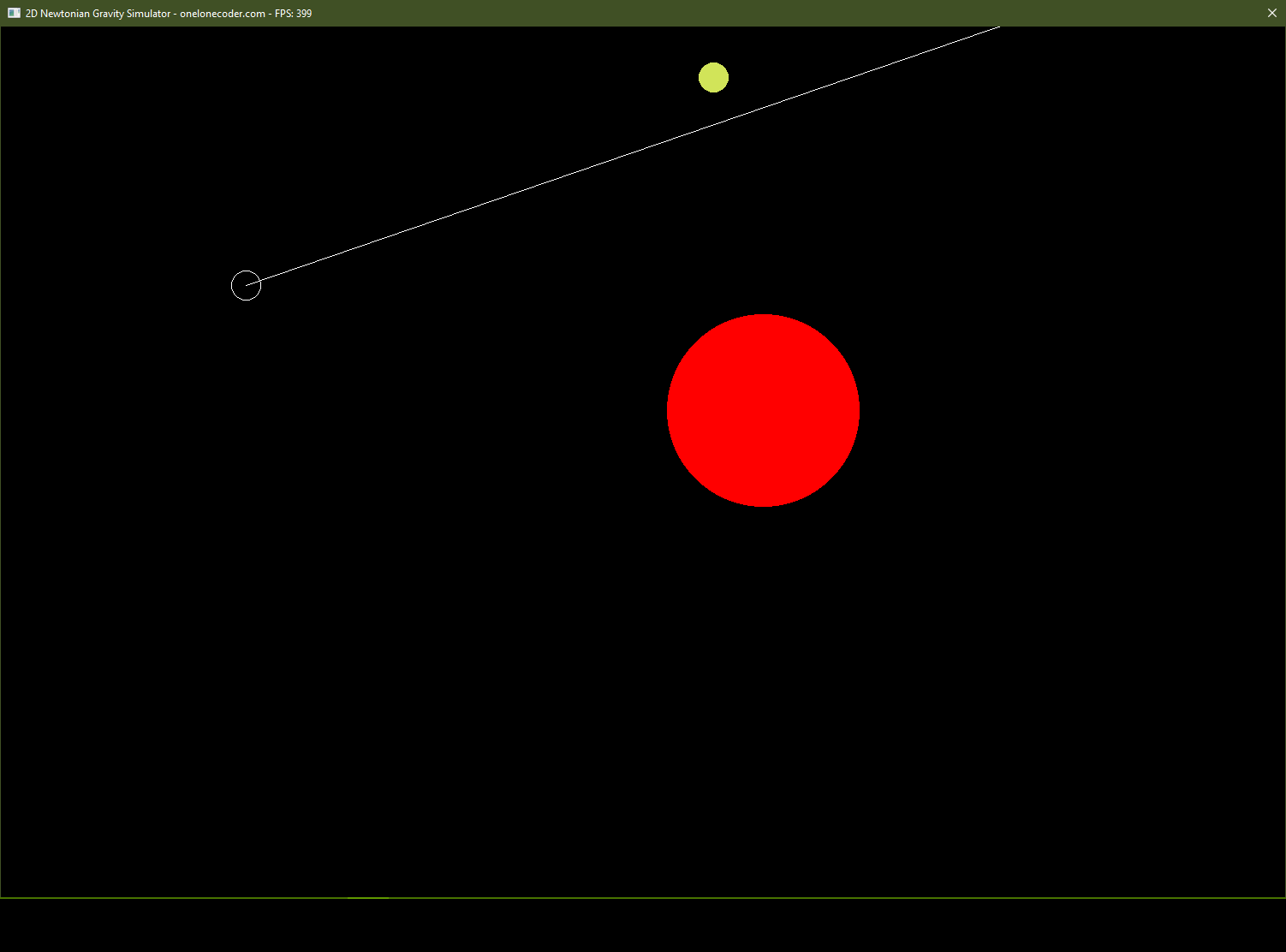Screen dimensions: 1286x952
Task: Select the small yellow-green orbiting body
Action: 713,77
